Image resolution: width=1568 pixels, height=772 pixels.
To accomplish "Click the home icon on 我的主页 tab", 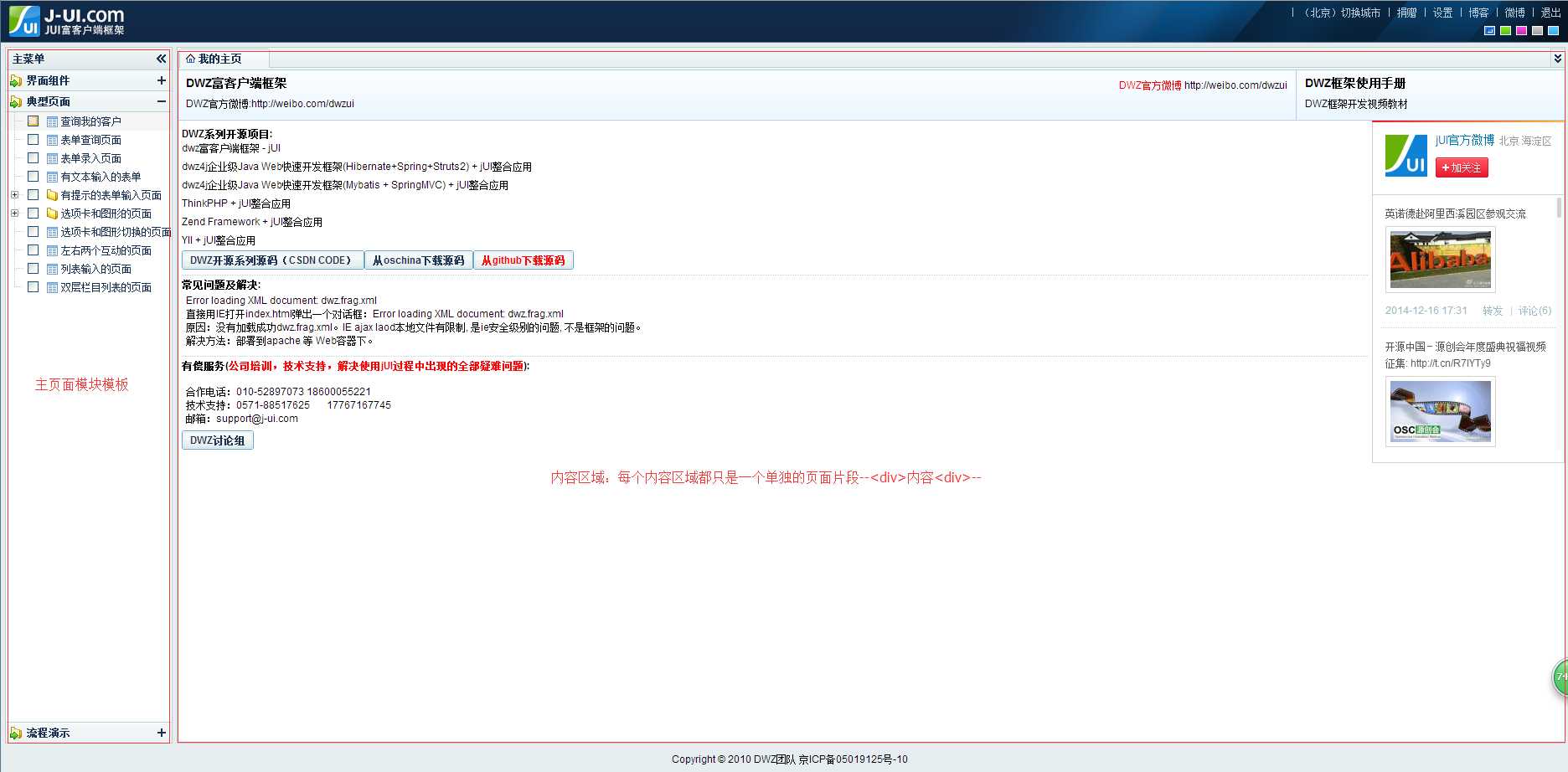I will pos(190,59).
